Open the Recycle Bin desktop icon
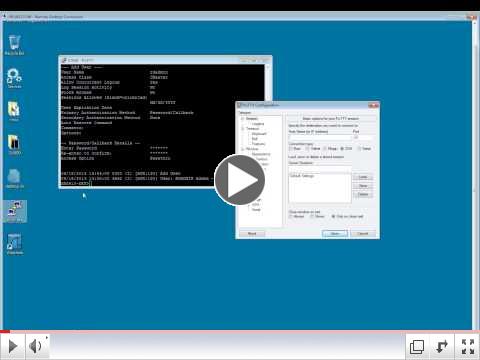Viewport: 480px width, 360px height. (14, 45)
